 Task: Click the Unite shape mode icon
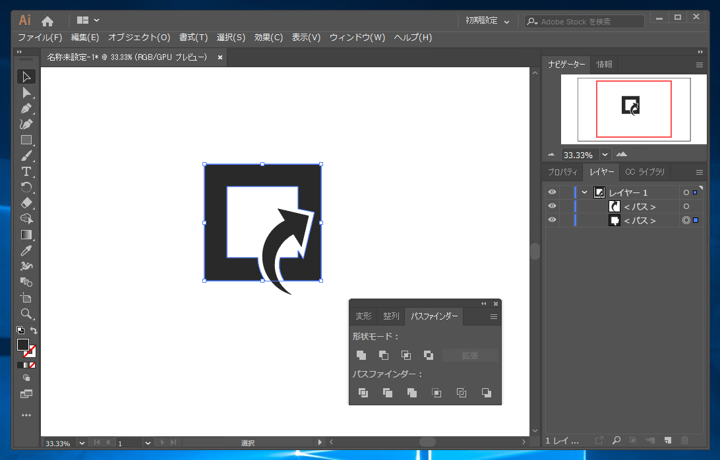[x=361, y=355]
